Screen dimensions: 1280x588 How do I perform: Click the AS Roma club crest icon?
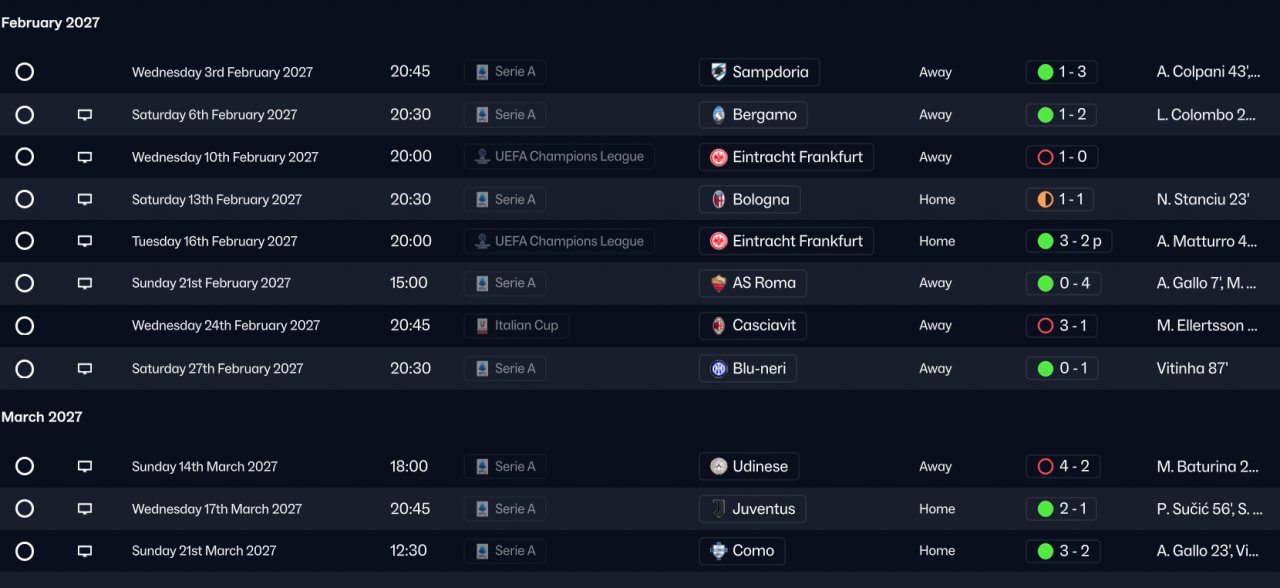click(719, 283)
